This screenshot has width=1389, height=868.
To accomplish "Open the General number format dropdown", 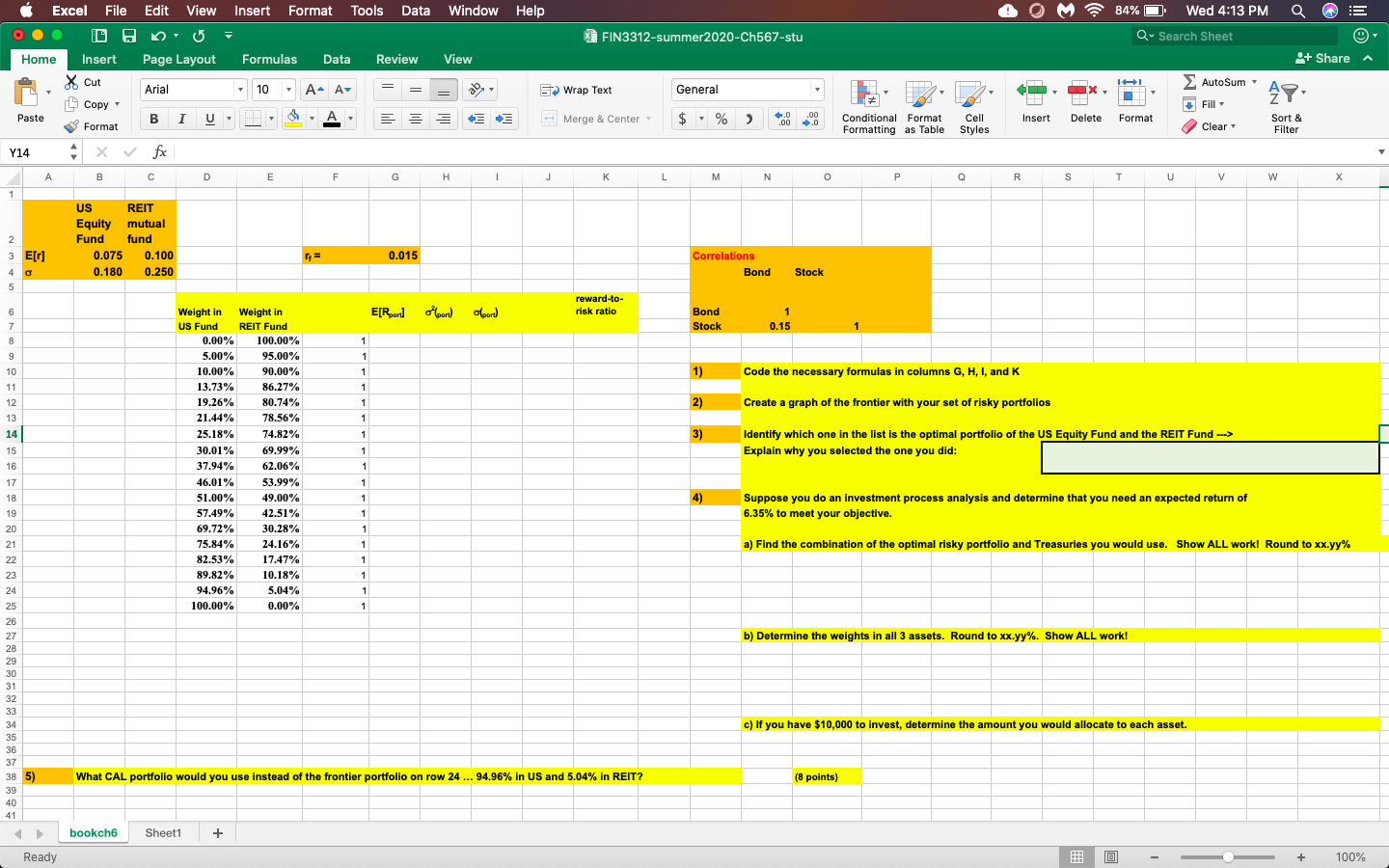I will tap(817, 90).
